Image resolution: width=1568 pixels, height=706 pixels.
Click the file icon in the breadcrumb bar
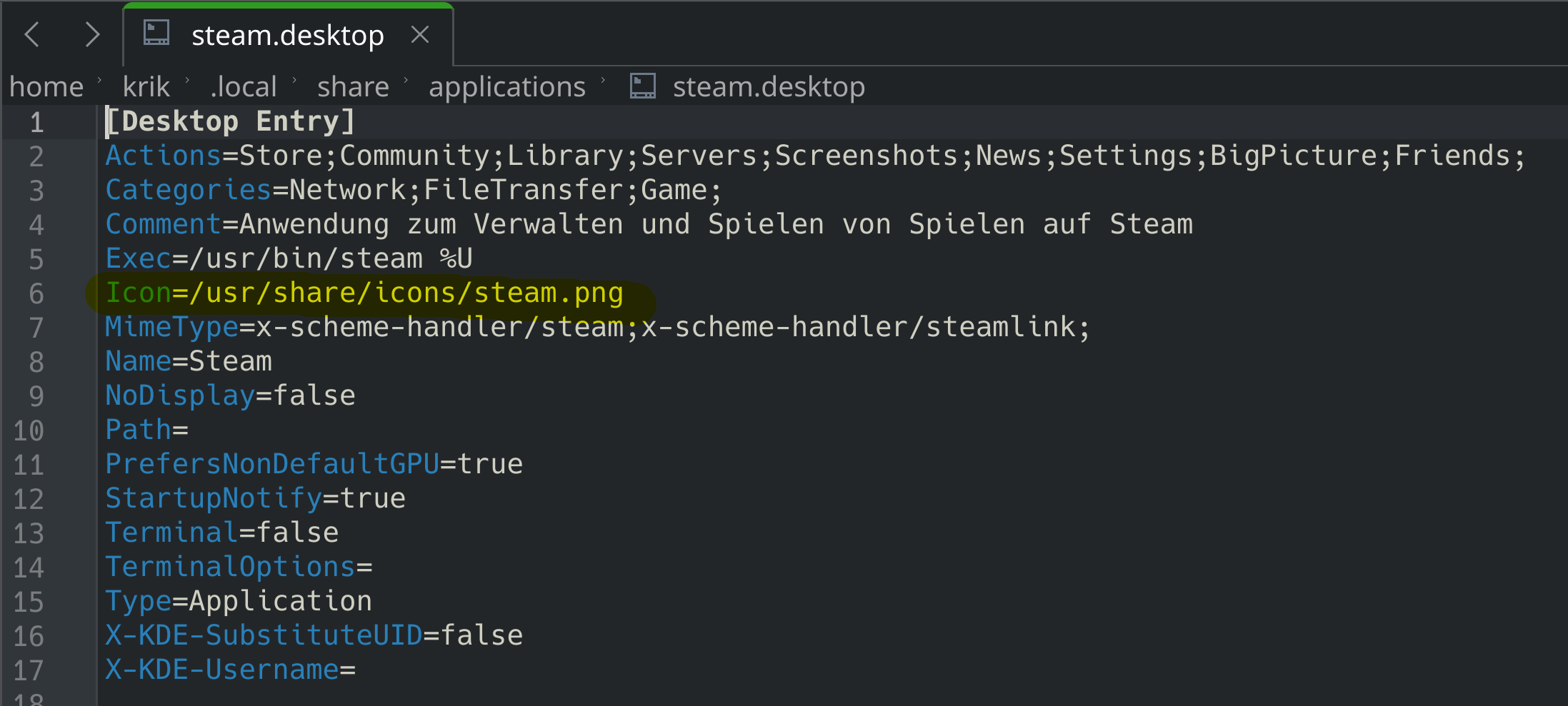point(642,86)
